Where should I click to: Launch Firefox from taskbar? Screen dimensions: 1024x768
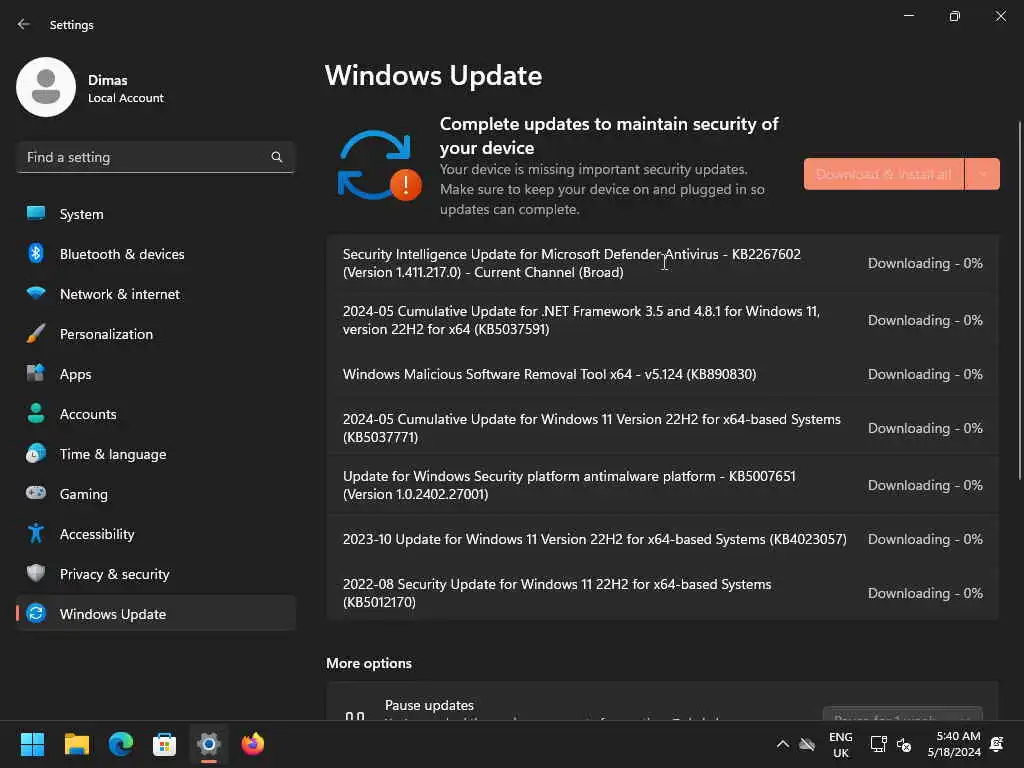click(253, 744)
